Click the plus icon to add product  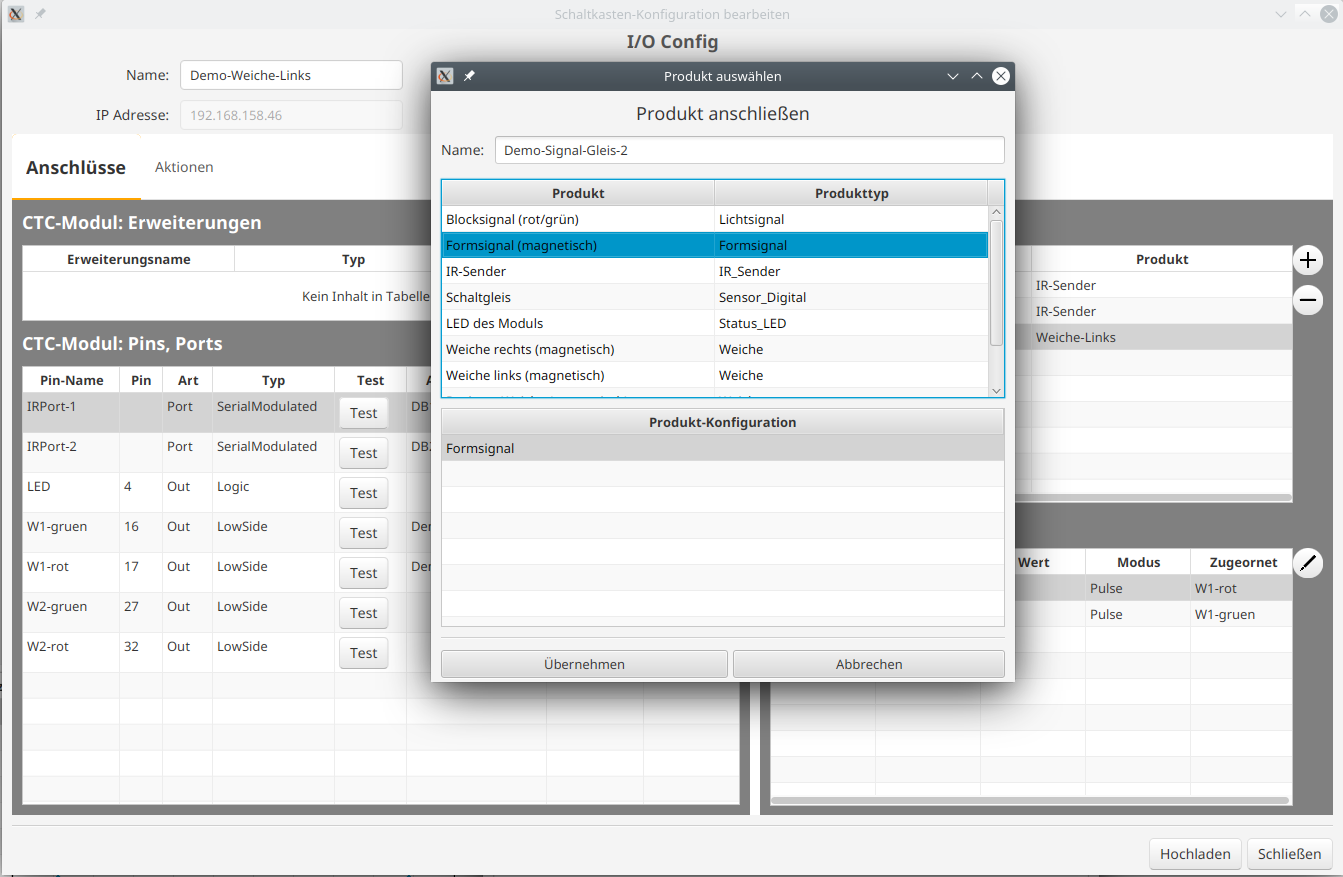click(x=1308, y=261)
